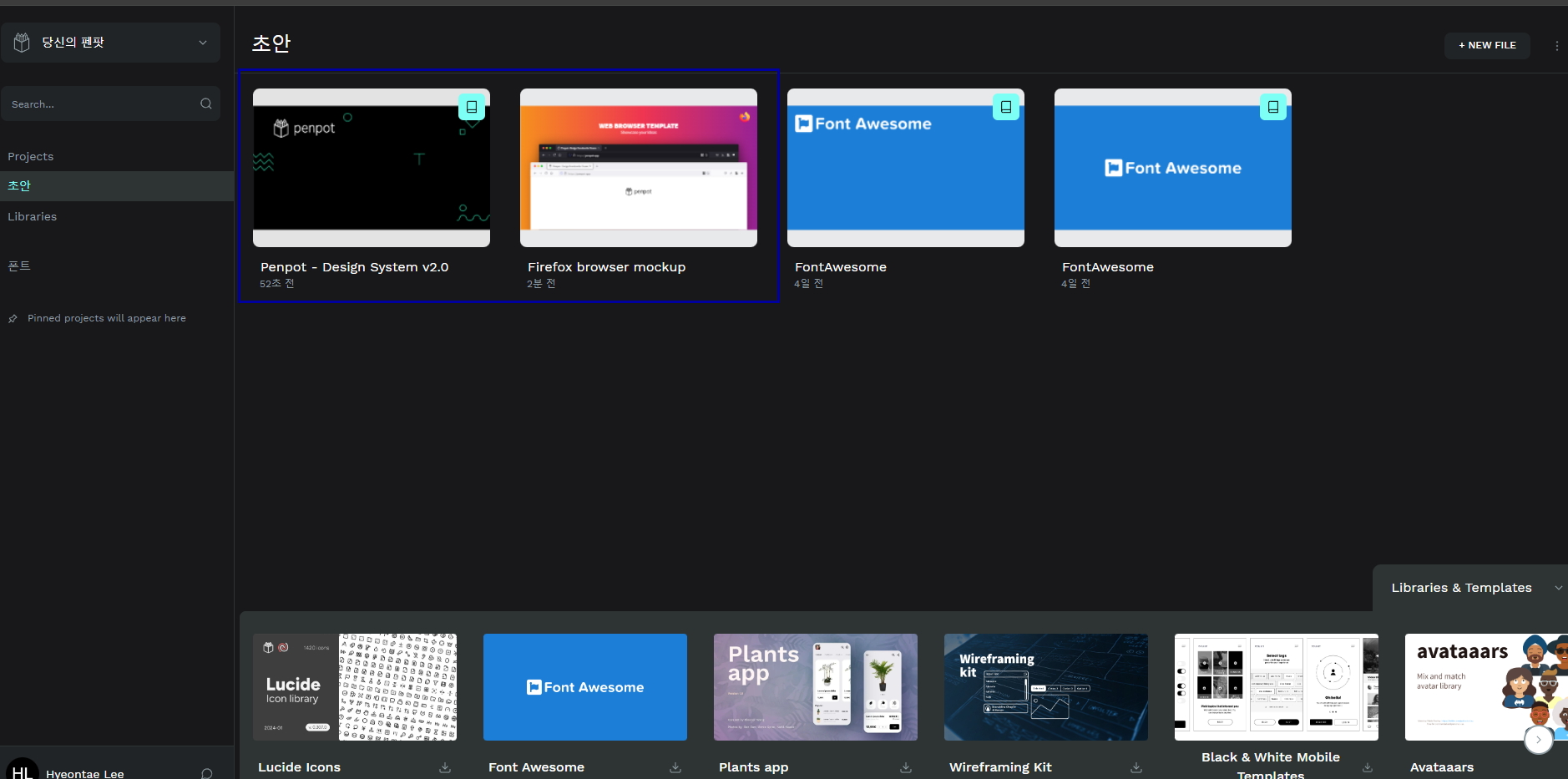This screenshot has width=1568, height=779.
Task: Click library badge on Penpot Design System
Action: tap(472, 107)
